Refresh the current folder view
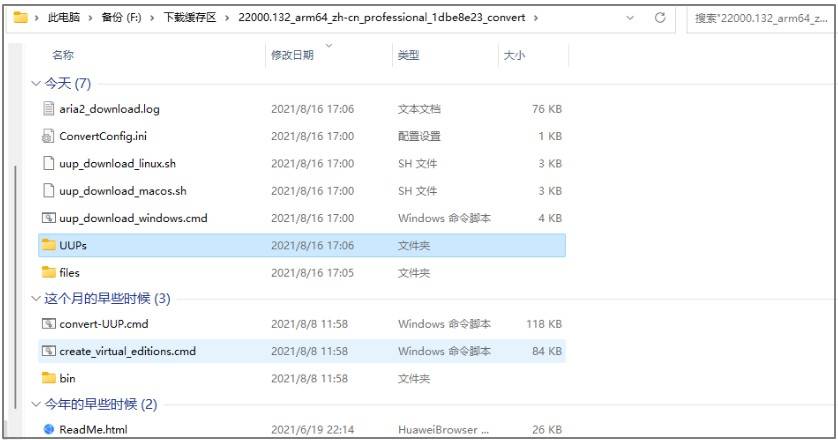 point(660,18)
